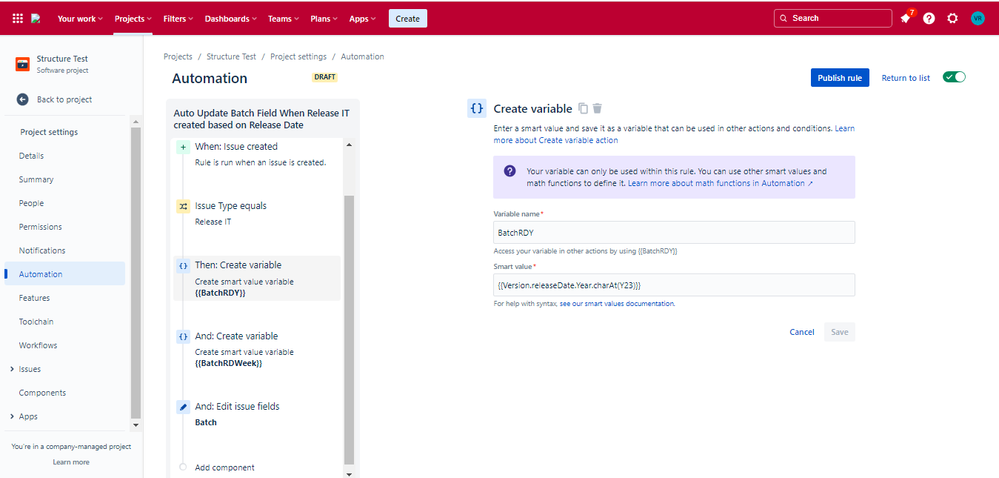This screenshot has height=478, width=999.
Task: Open the Filters dropdown
Action: click(178, 18)
